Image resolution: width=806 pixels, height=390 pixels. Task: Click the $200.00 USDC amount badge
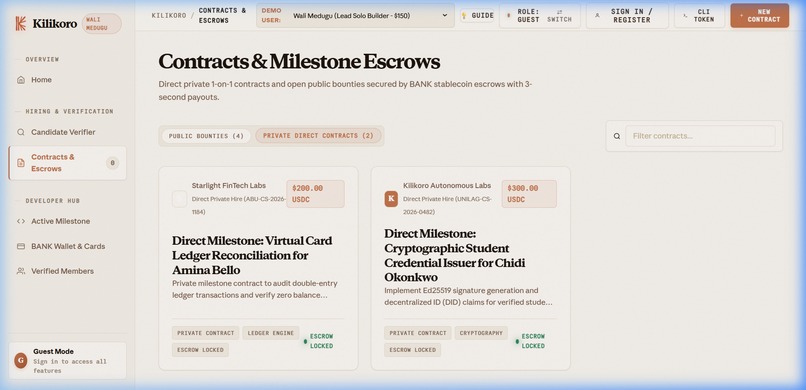click(x=315, y=194)
